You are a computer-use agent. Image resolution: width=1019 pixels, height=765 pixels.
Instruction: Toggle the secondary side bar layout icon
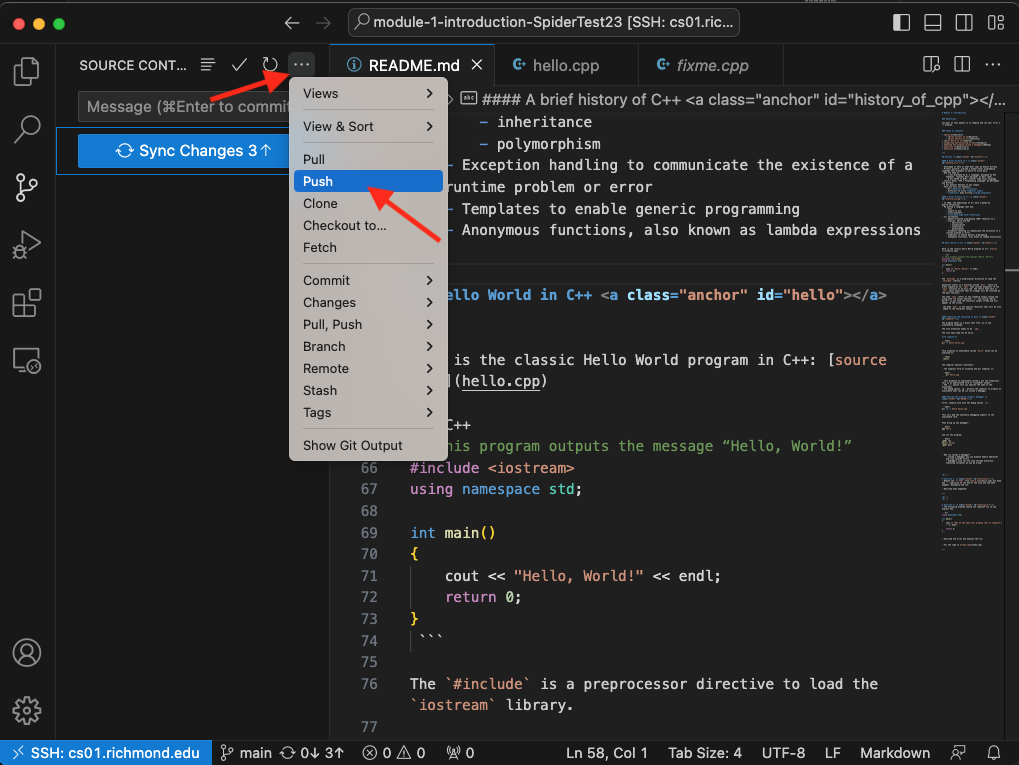[964, 23]
